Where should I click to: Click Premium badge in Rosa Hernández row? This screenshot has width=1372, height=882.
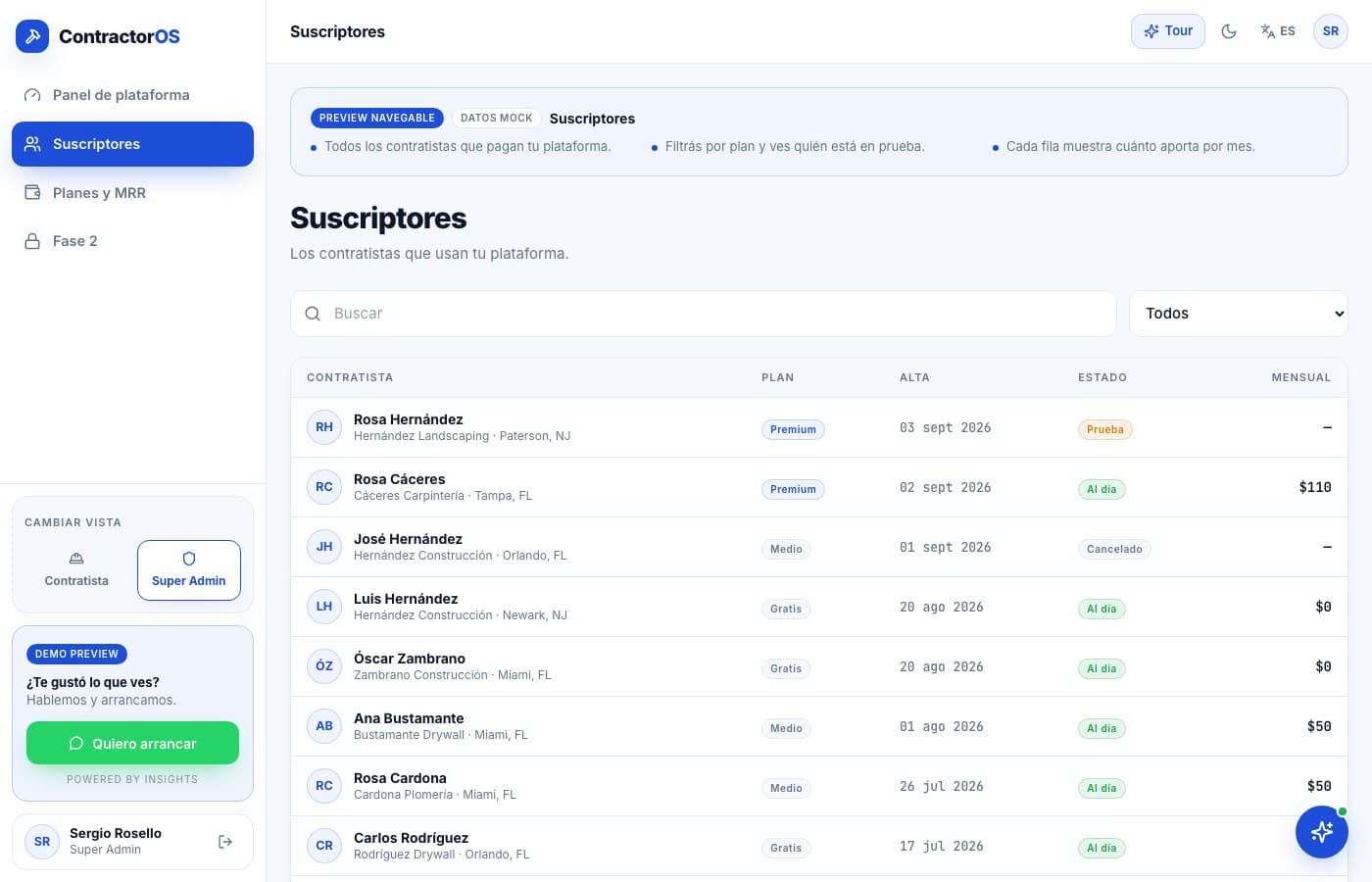[x=793, y=429]
